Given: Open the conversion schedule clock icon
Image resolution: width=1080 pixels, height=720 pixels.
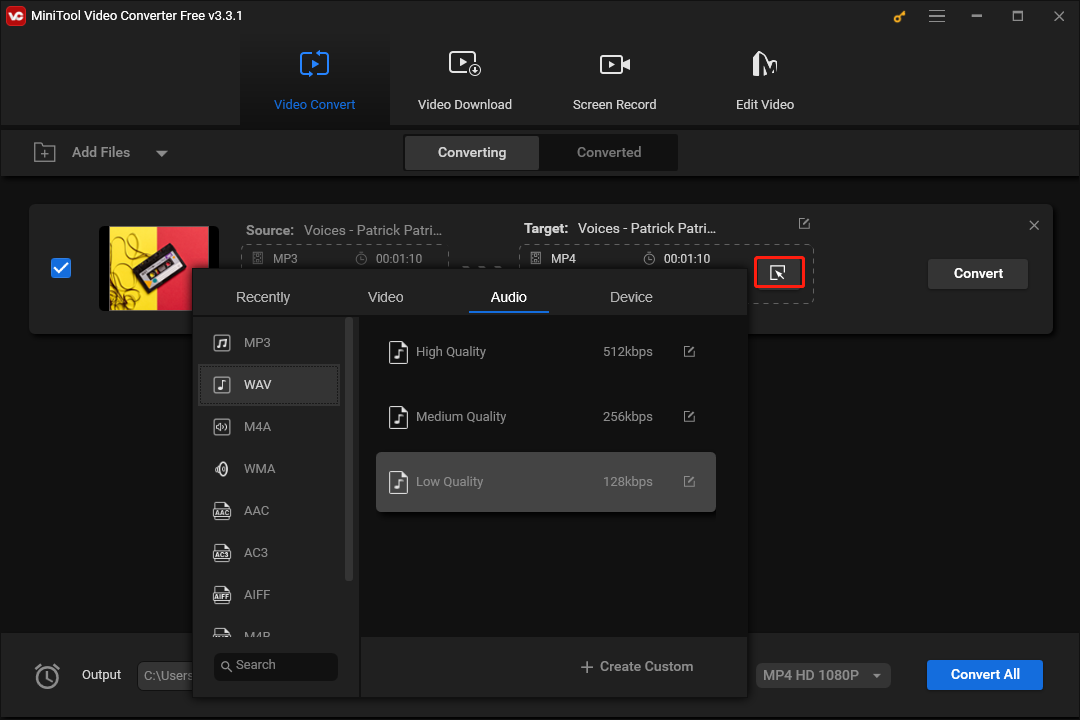Looking at the screenshot, I should [x=47, y=675].
